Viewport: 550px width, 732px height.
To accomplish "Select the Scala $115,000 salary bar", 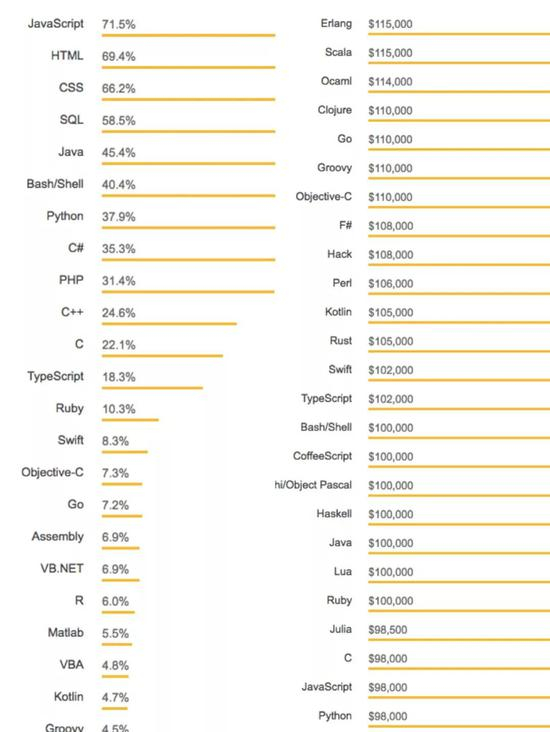I will point(459,63).
